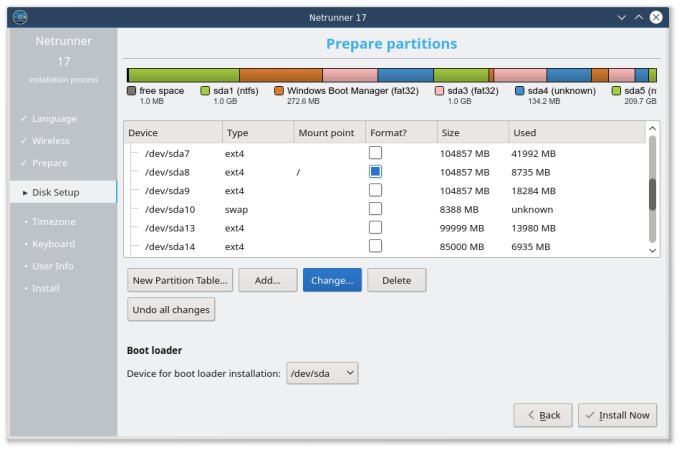Click Undo all changes button
This screenshot has width=680, height=450.
(171, 310)
